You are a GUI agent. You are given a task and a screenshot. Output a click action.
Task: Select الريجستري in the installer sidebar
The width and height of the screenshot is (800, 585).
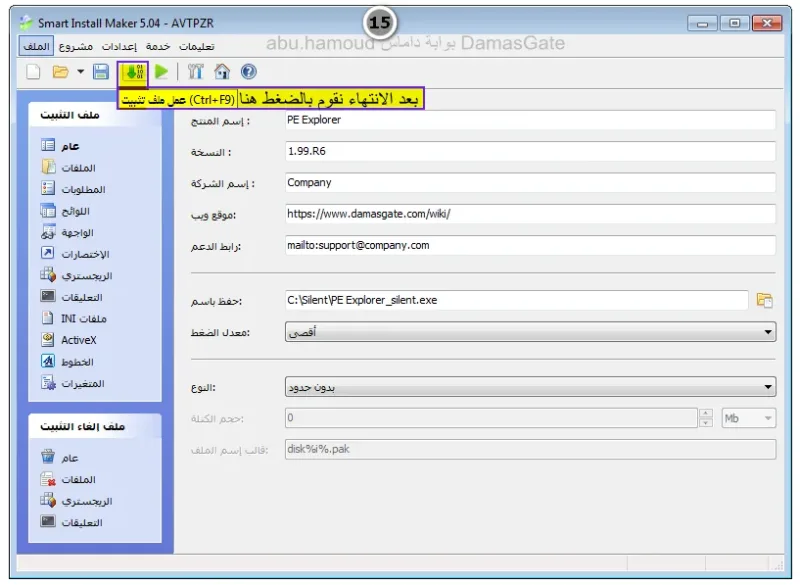[86, 275]
